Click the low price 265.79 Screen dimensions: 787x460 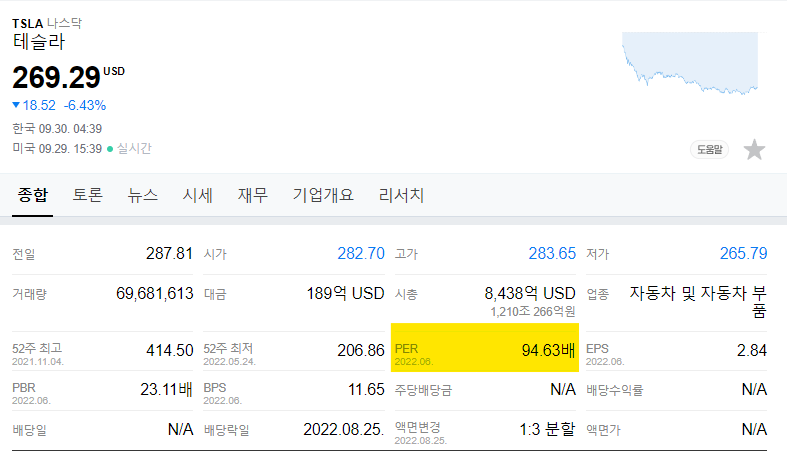coord(743,253)
